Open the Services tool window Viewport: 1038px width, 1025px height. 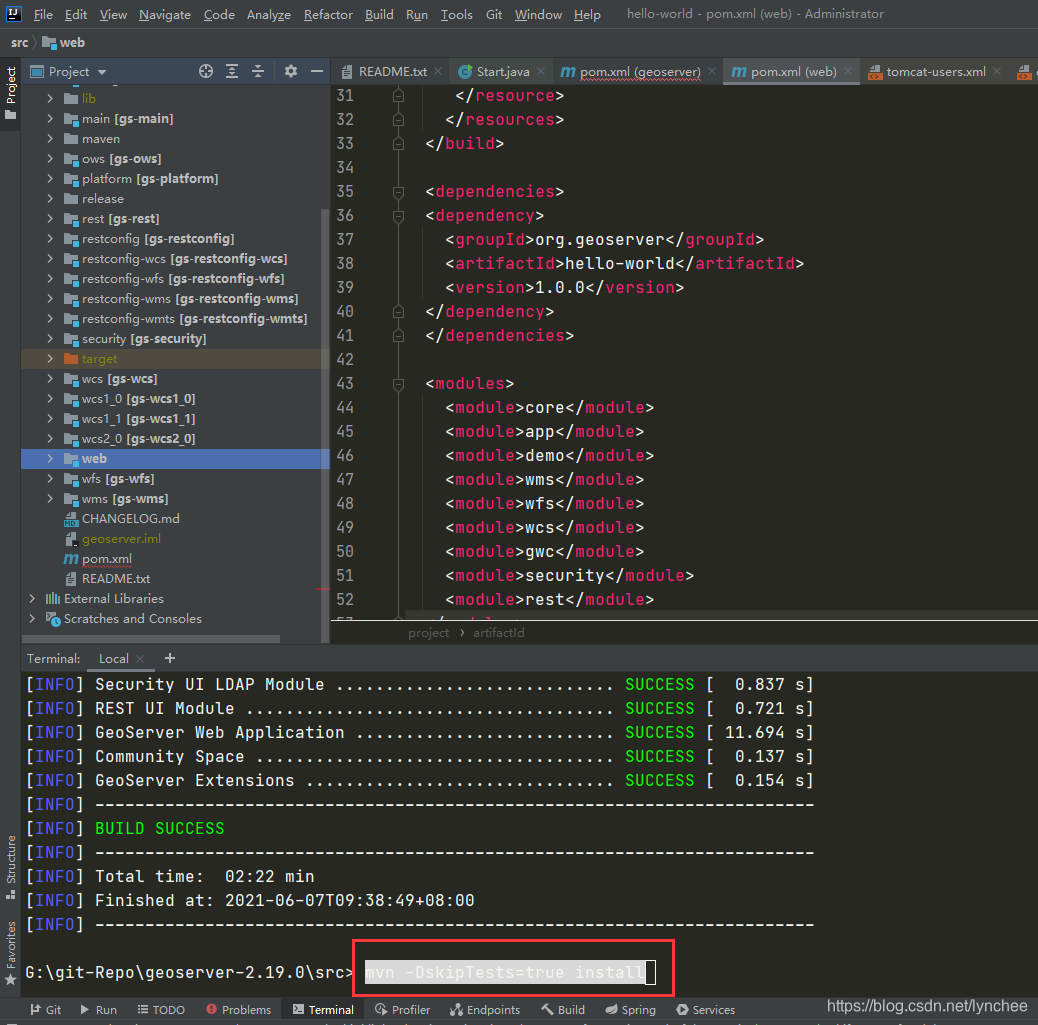(x=706, y=1010)
